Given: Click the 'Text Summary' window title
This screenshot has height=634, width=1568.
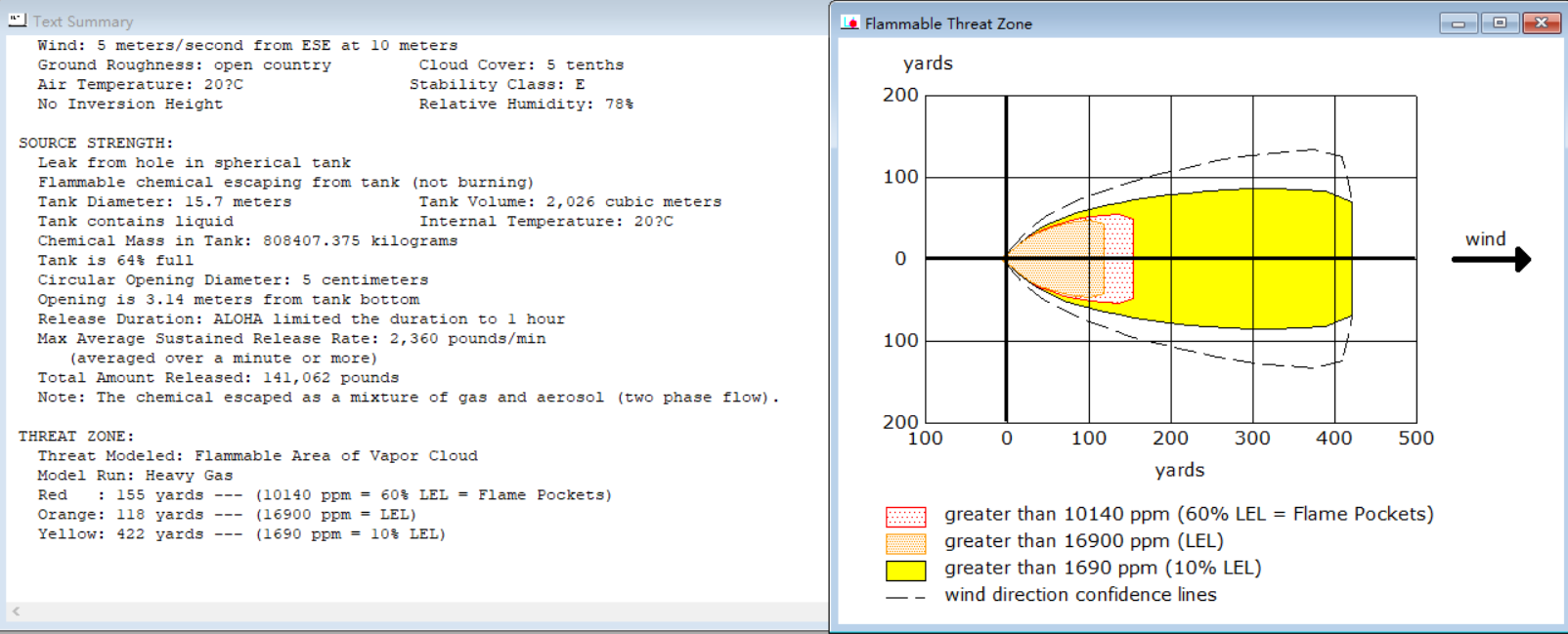Looking at the screenshot, I should (83, 21).
